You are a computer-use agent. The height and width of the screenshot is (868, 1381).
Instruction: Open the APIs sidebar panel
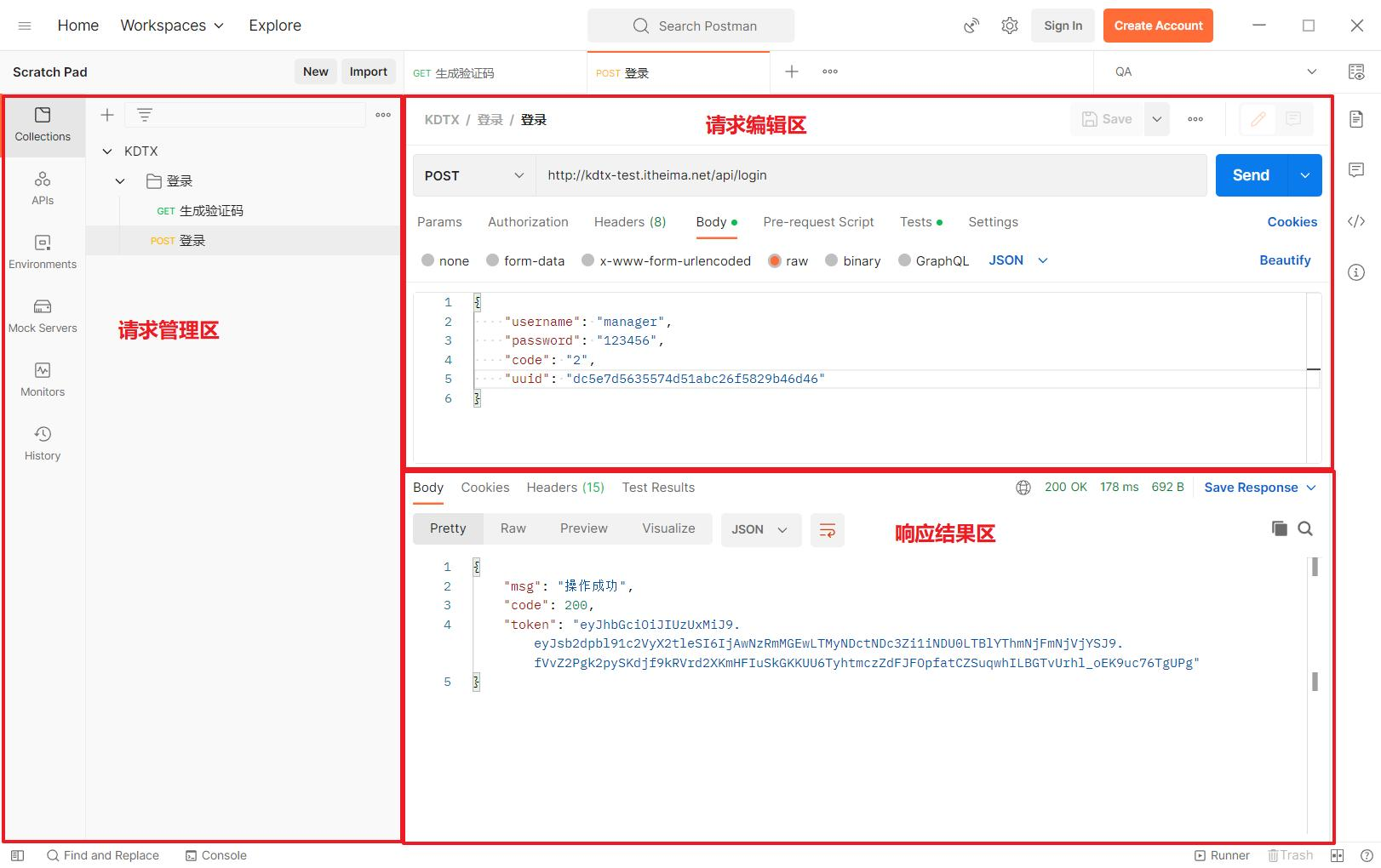(x=43, y=188)
